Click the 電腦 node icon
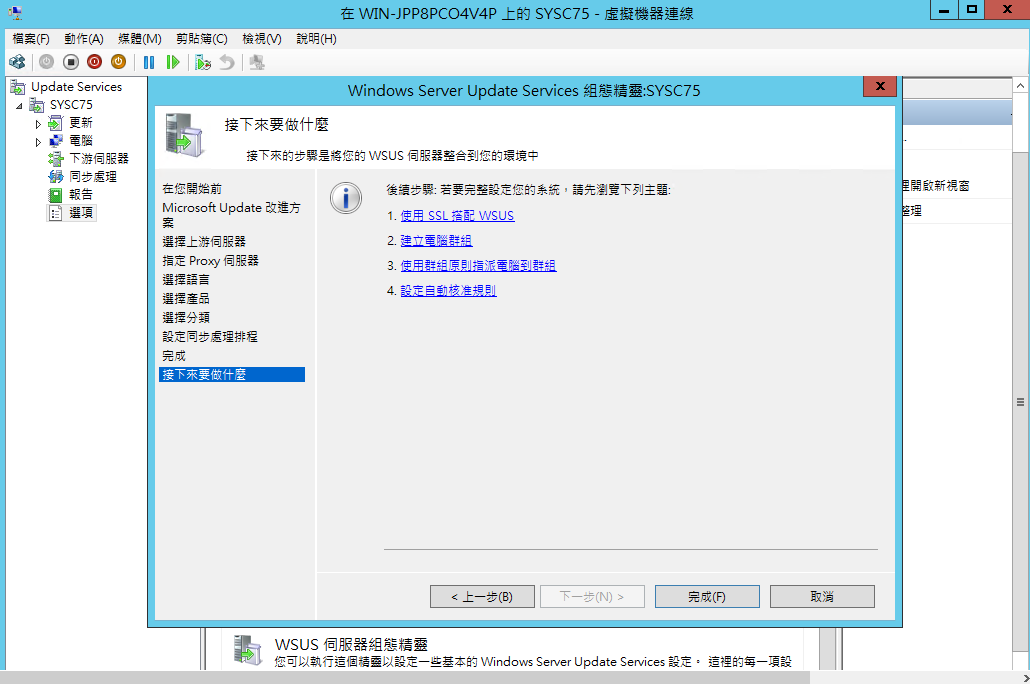 pyautogui.click(x=56, y=141)
